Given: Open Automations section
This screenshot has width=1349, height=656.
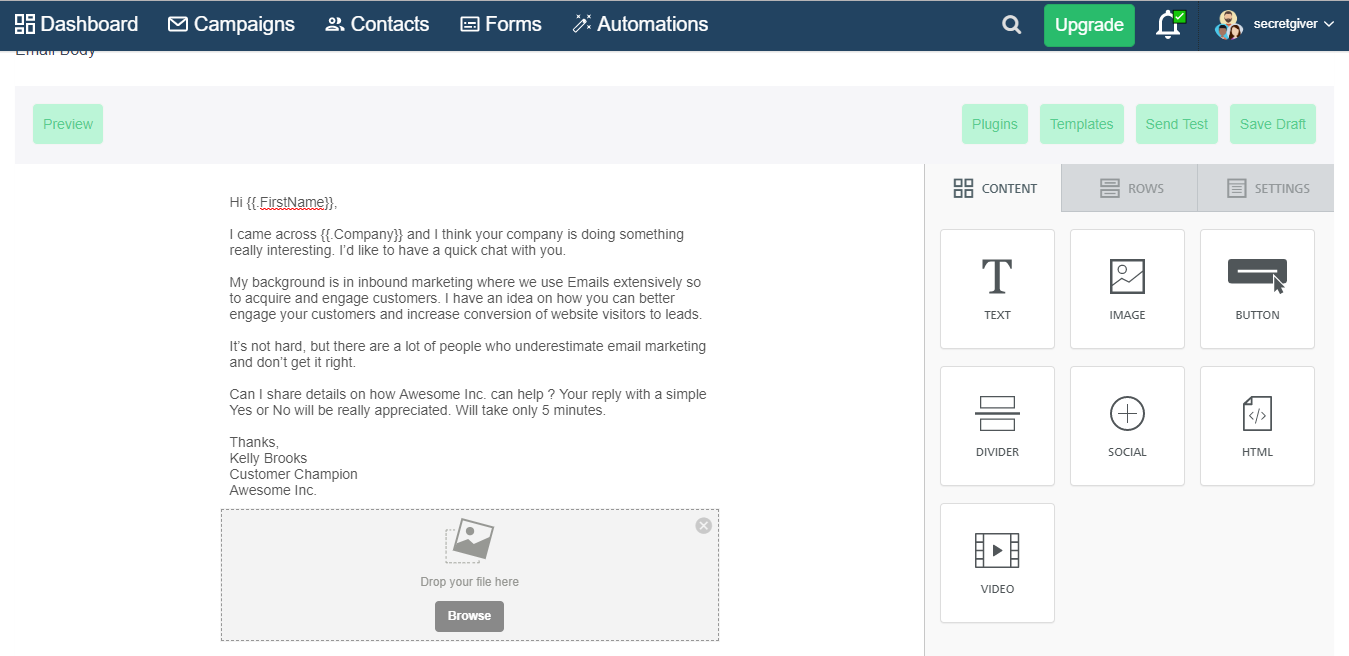Looking at the screenshot, I should 640,24.
